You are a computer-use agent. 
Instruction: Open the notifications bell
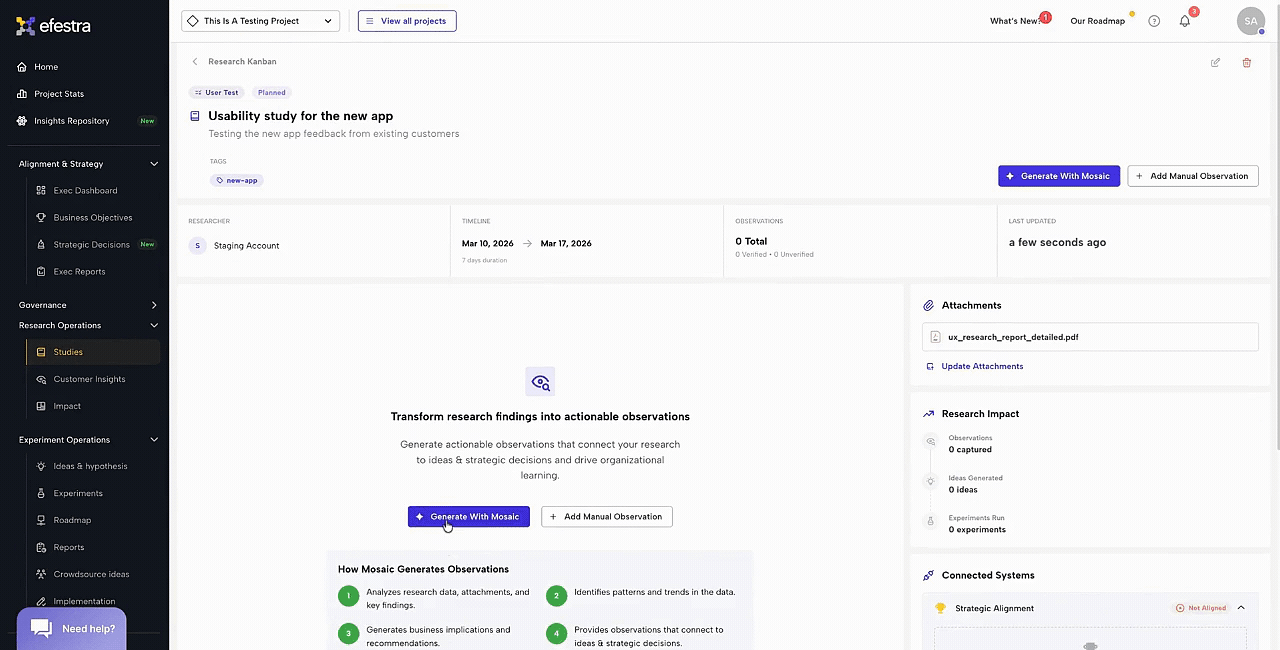coord(1185,21)
